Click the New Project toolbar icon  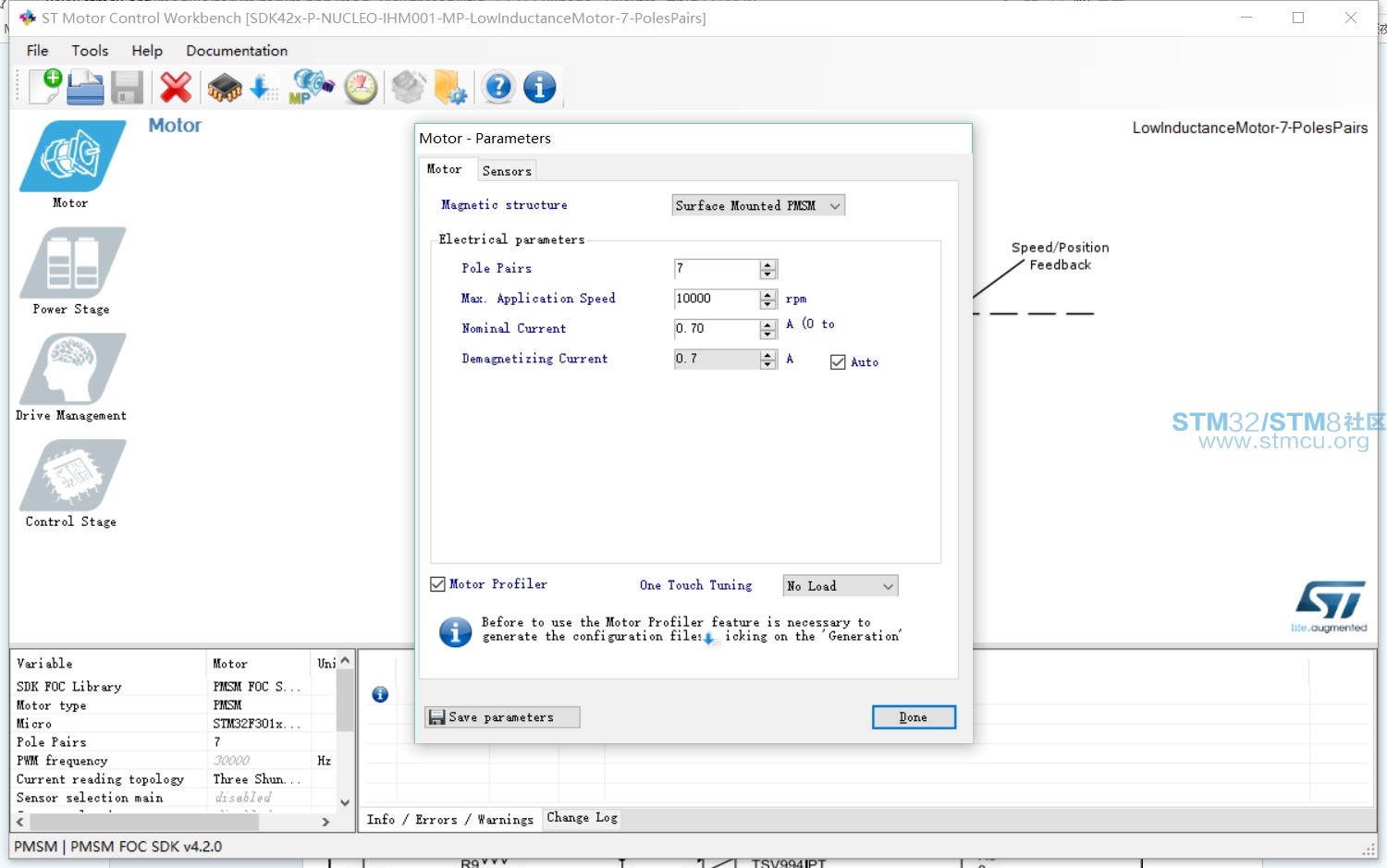pyautogui.click(x=45, y=87)
